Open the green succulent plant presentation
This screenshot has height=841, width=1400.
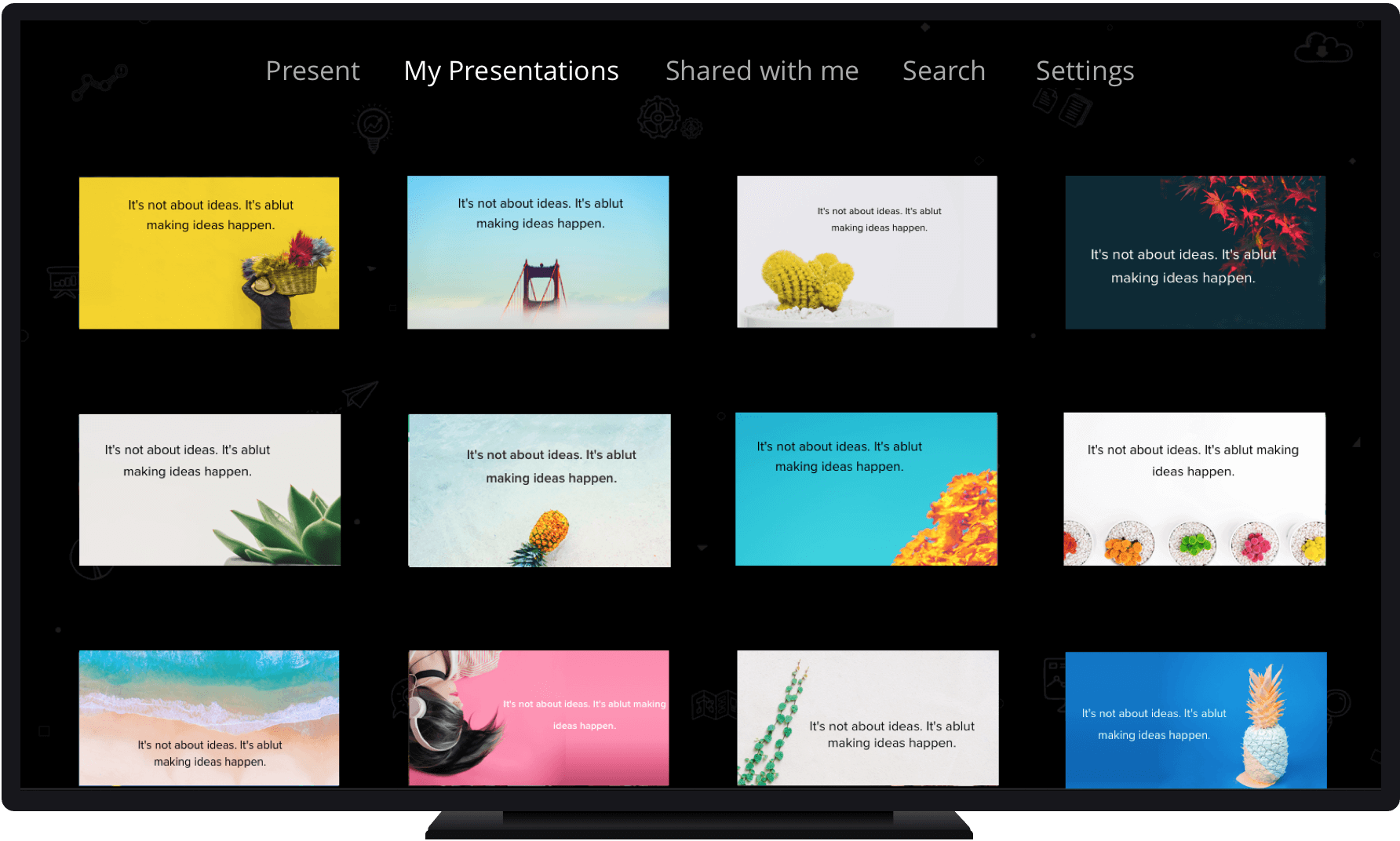click(x=210, y=490)
